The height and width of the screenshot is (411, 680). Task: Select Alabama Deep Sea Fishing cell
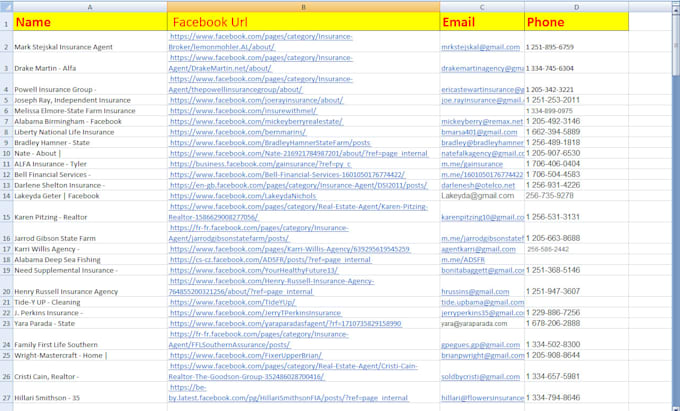tap(90, 260)
